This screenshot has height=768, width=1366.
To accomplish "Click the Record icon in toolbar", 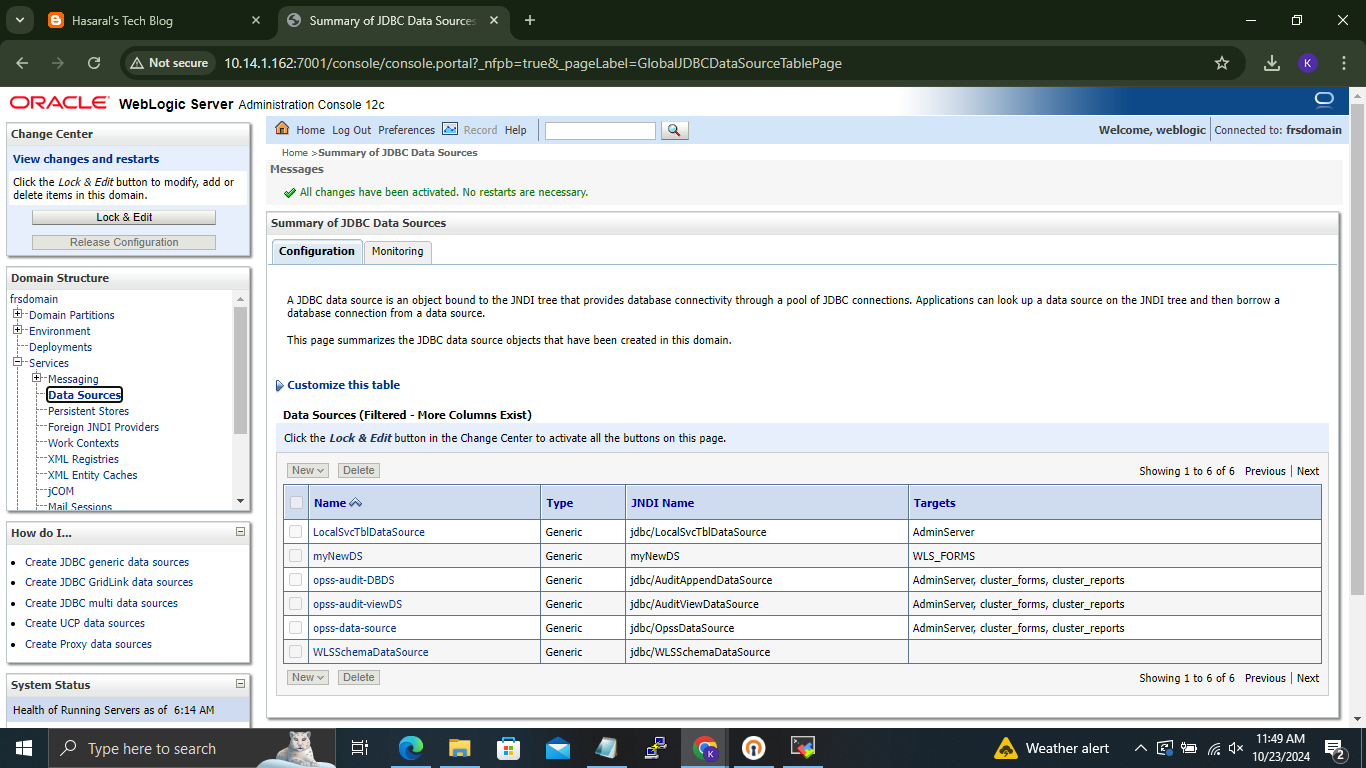I will tap(450, 129).
